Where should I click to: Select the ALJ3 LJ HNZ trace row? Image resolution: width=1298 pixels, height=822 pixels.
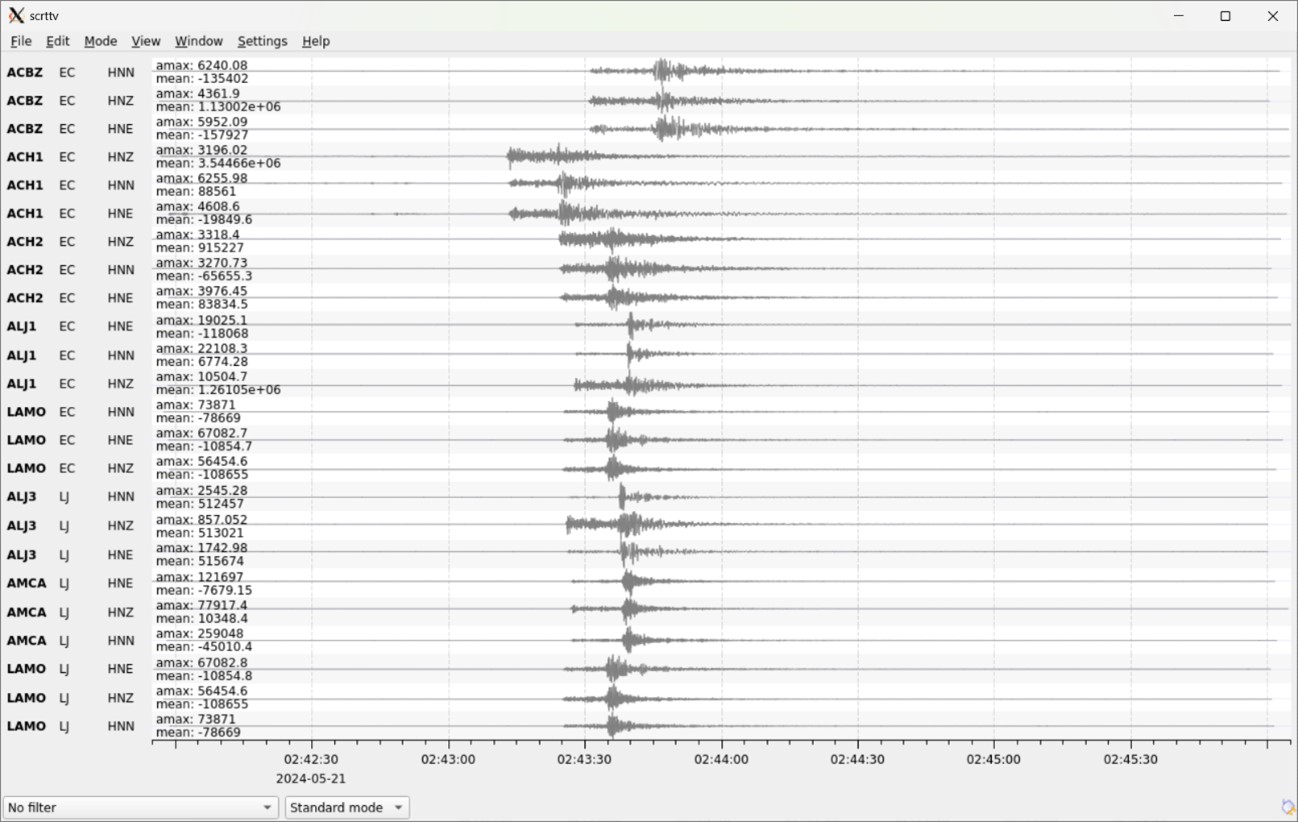[647, 525]
